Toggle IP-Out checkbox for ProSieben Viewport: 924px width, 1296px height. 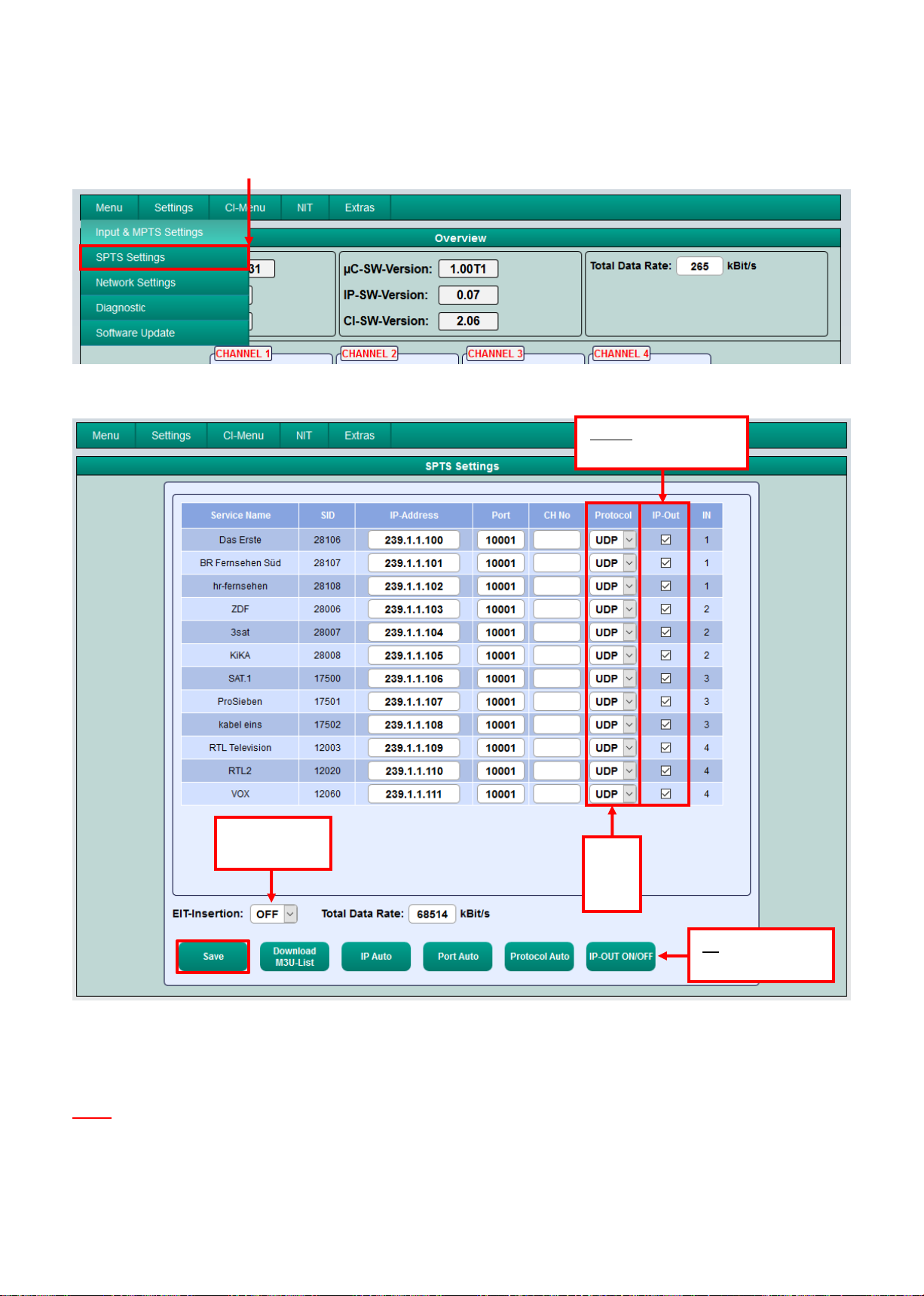point(666,702)
